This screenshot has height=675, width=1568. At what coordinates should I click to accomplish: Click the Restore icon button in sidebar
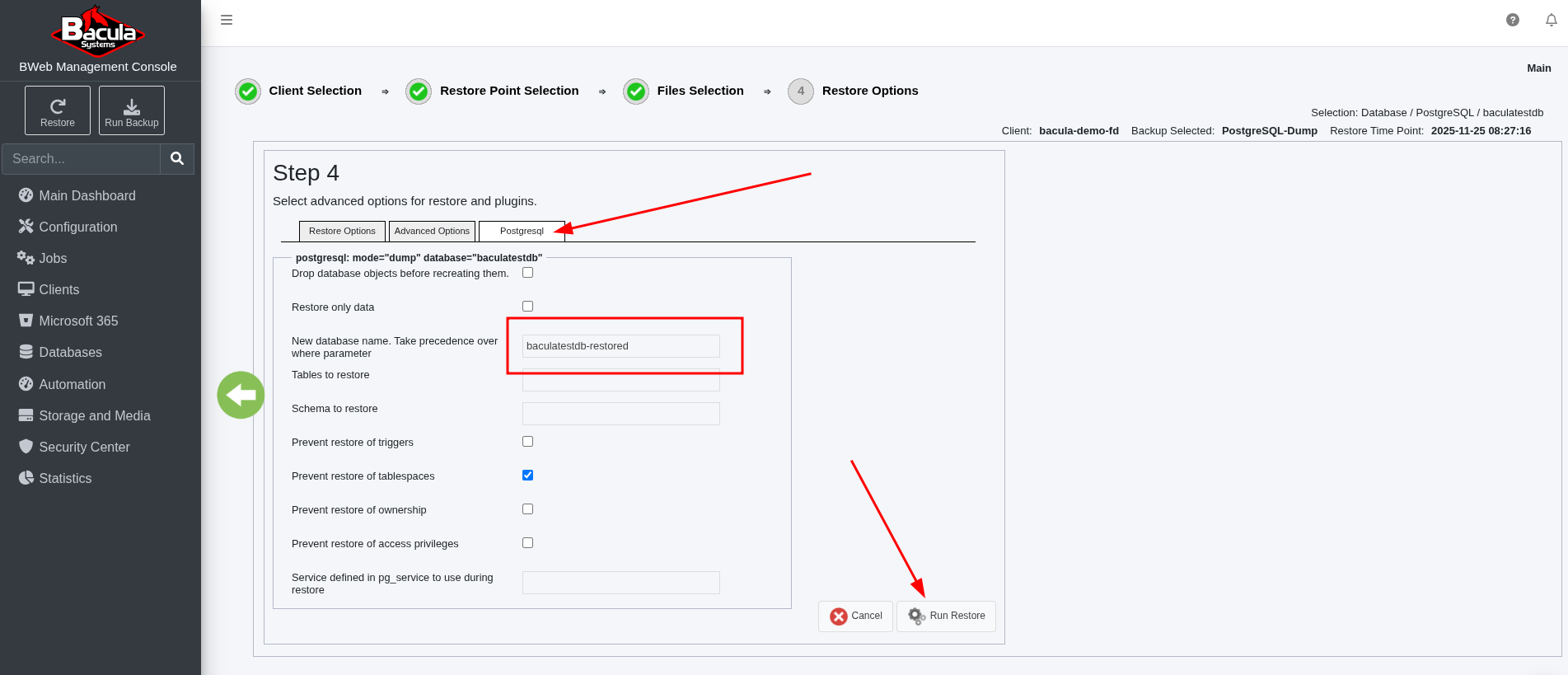point(58,110)
